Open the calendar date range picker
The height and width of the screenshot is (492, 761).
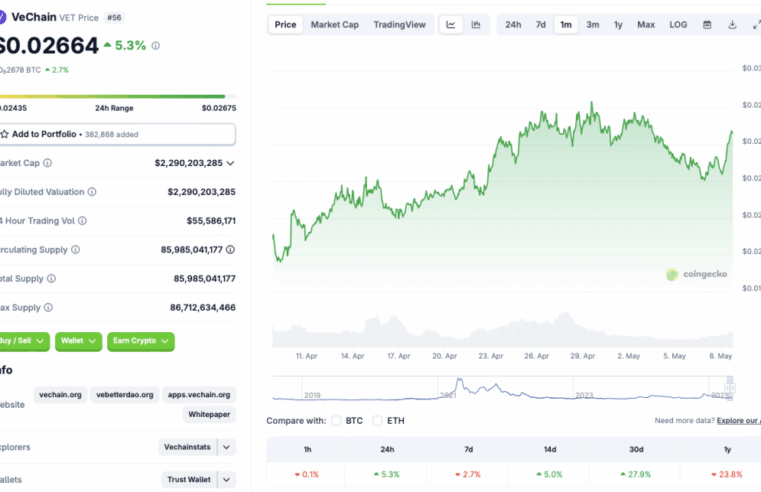pyautogui.click(x=707, y=25)
